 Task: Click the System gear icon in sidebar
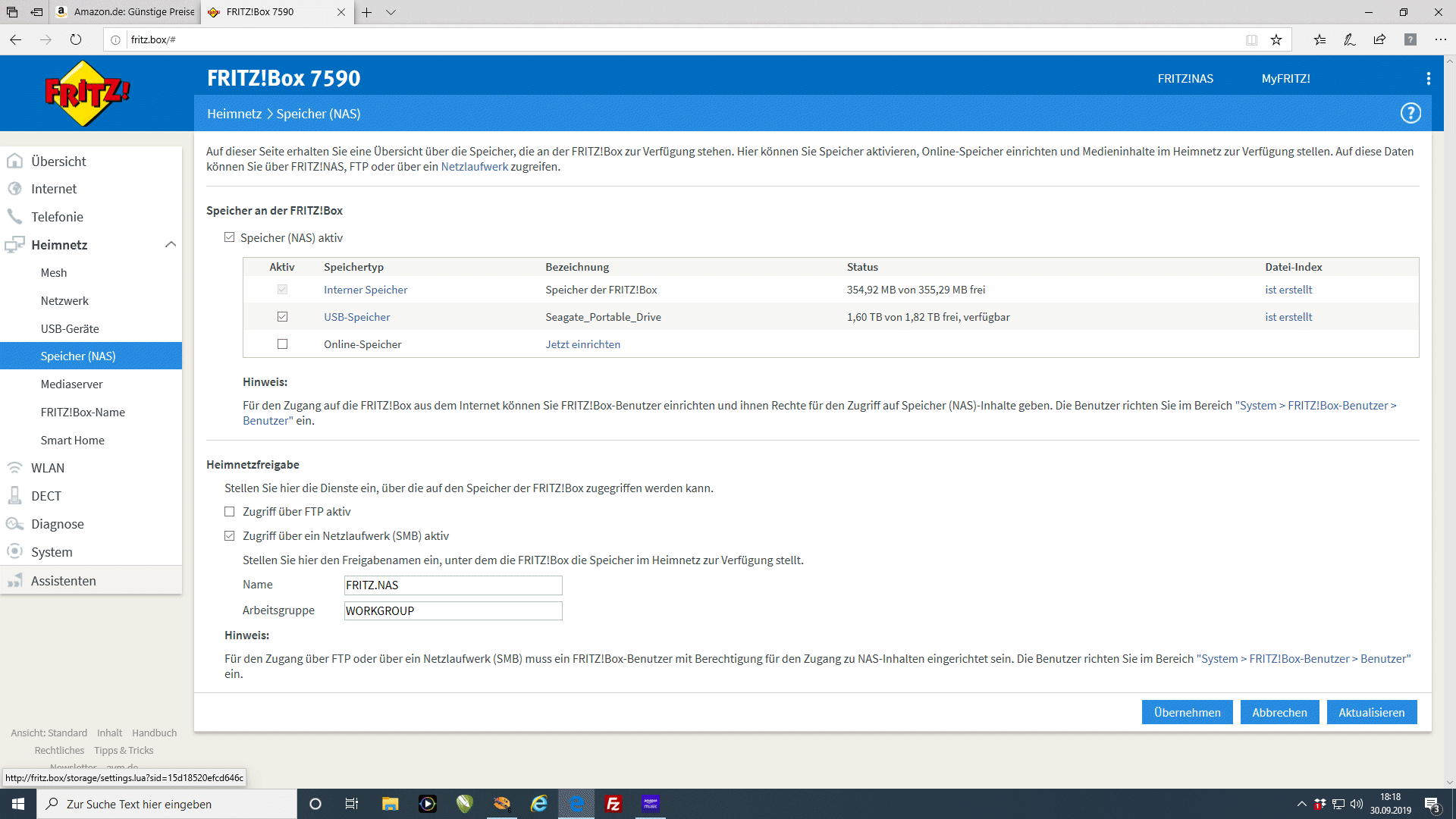click(x=14, y=552)
